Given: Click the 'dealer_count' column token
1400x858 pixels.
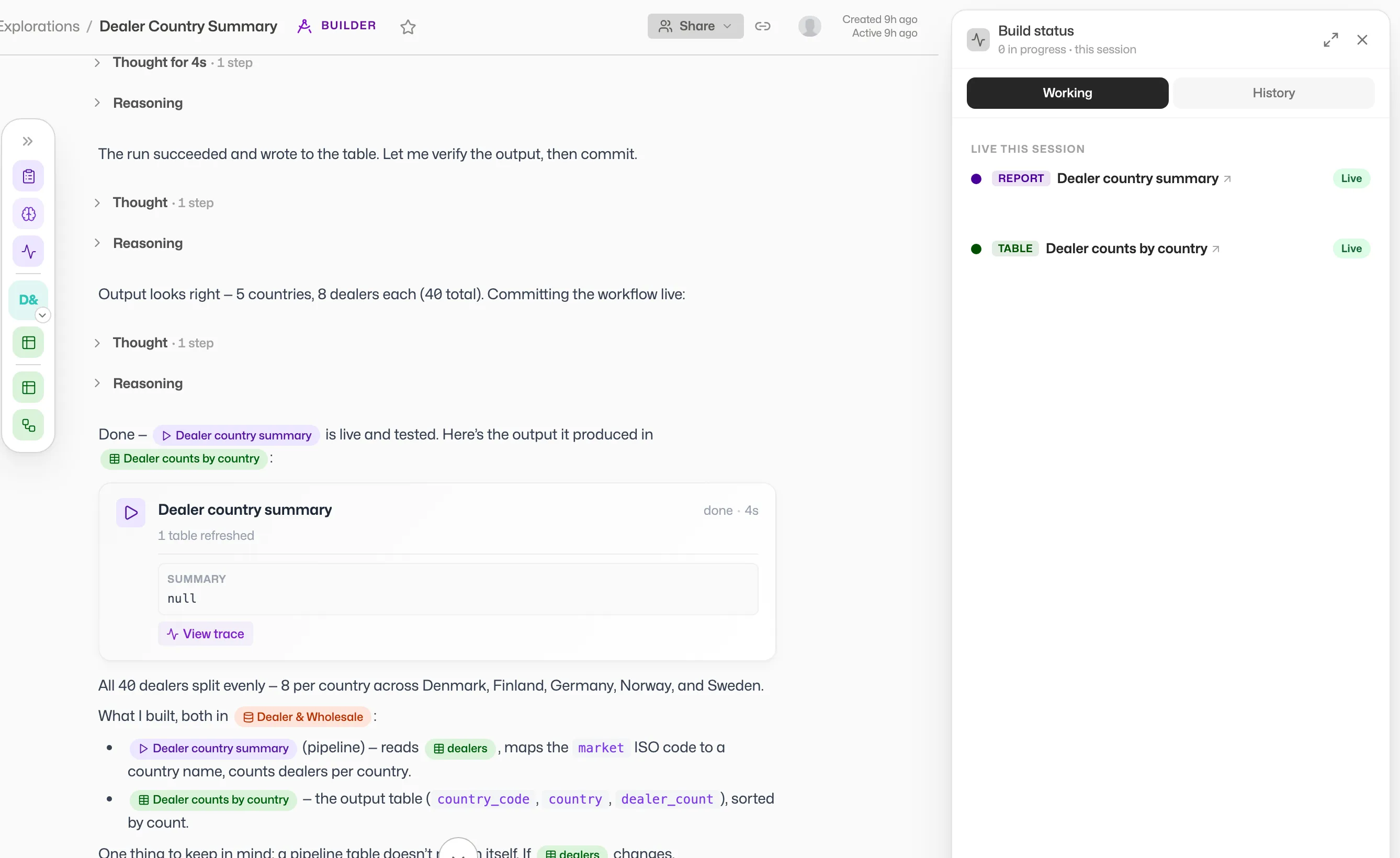Looking at the screenshot, I should pos(667,799).
